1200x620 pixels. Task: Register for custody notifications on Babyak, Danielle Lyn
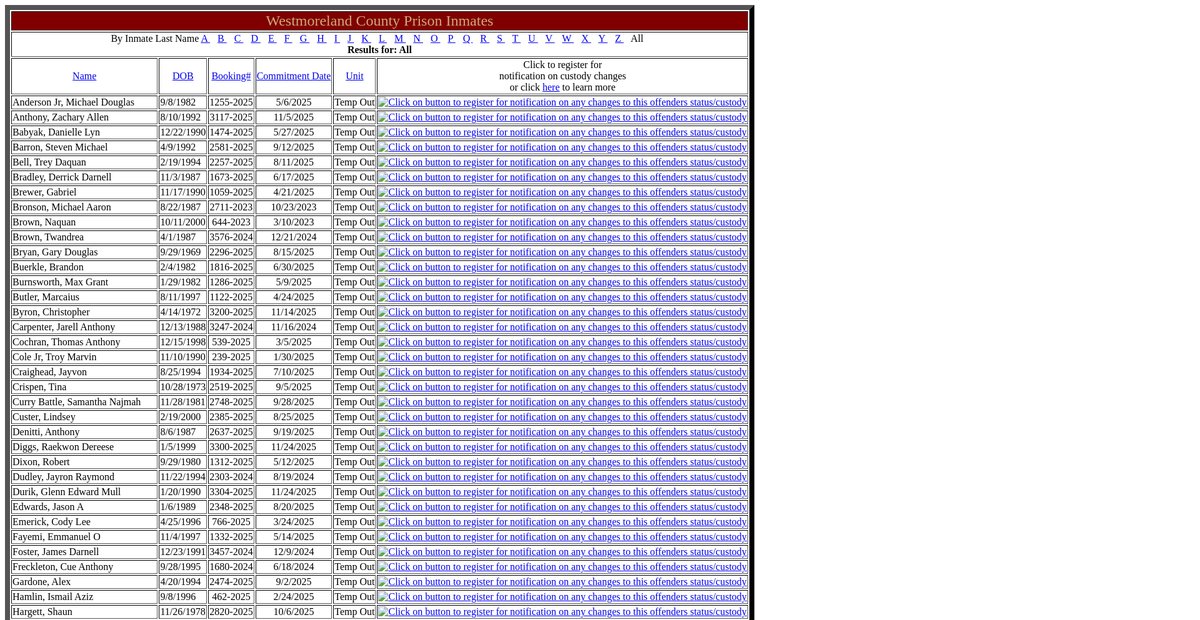click(x=562, y=132)
